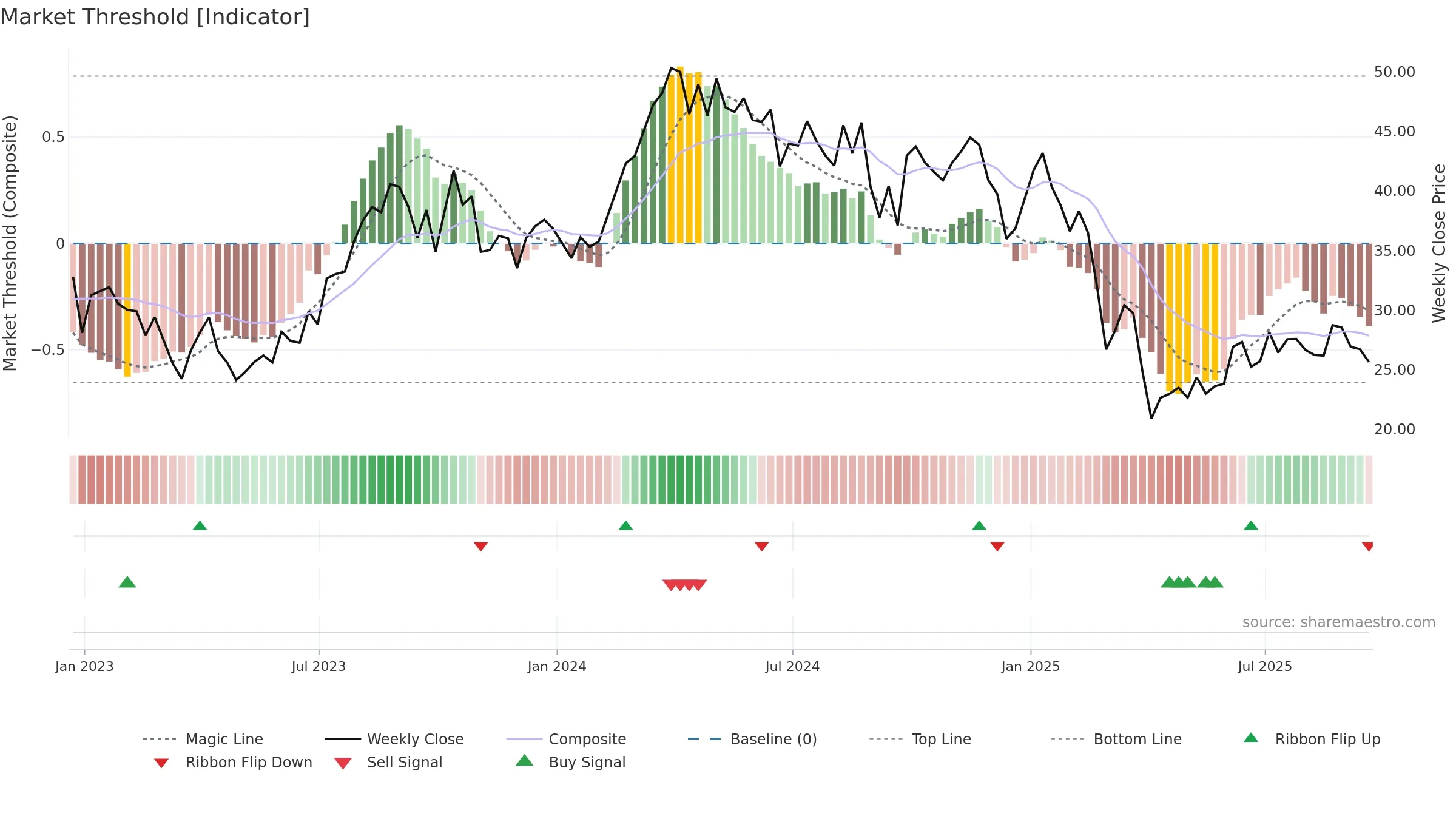Click the Weekly Close Price axis title
The width and height of the screenshot is (1456, 819).
pyautogui.click(x=1439, y=243)
